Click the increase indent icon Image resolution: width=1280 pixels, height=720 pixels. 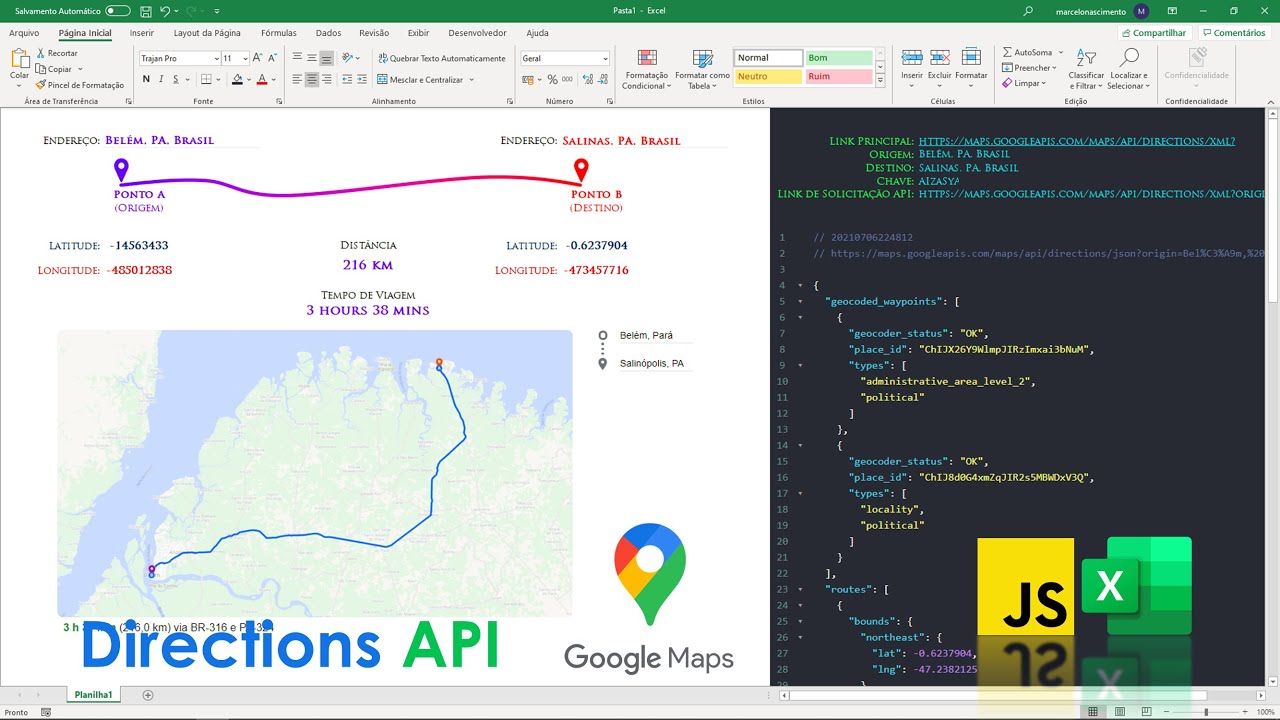(361, 79)
